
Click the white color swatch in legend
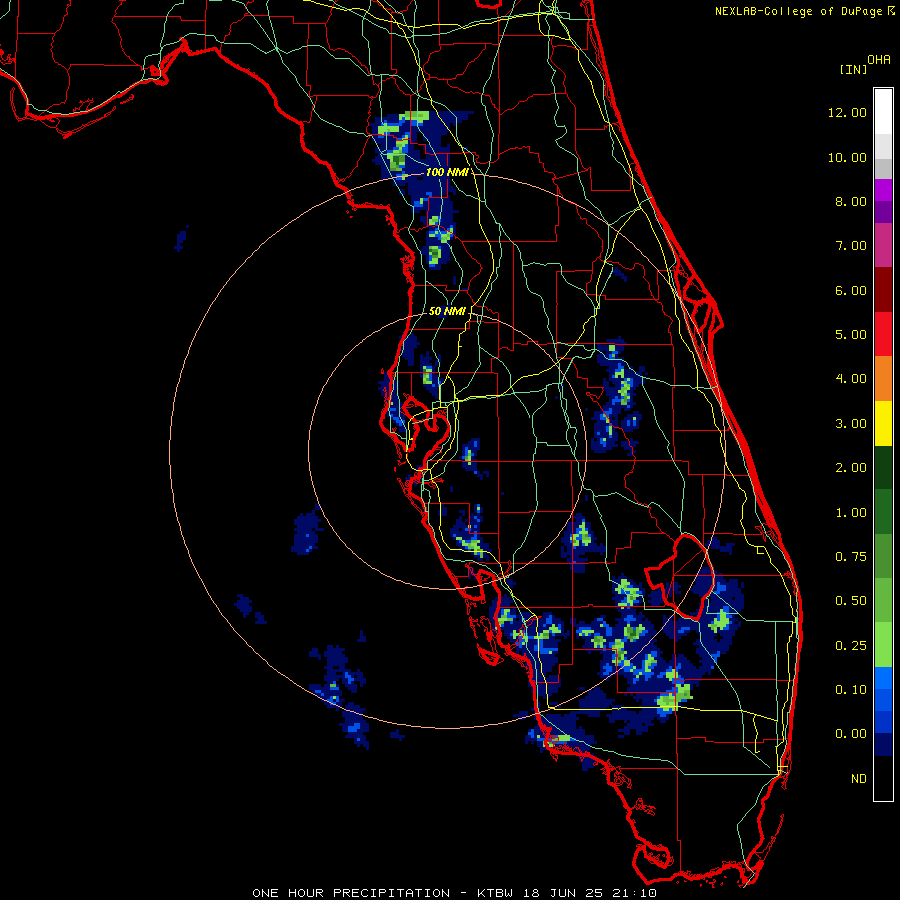[883, 112]
